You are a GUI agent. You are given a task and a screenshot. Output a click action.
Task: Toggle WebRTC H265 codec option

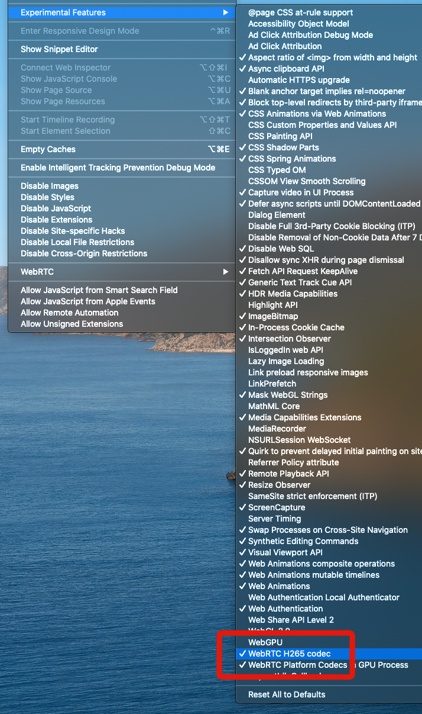[329, 653]
